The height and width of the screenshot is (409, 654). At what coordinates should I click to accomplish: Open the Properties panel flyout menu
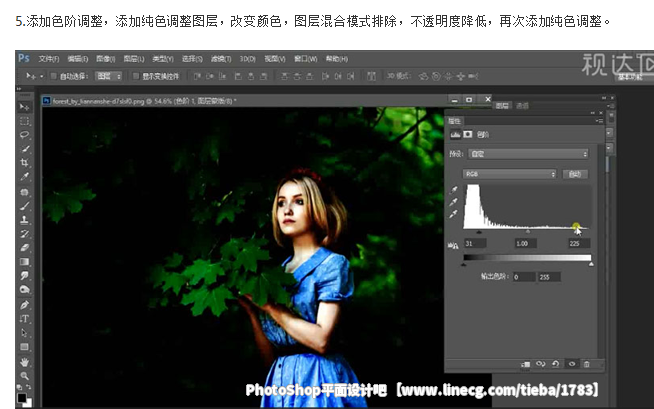(599, 121)
